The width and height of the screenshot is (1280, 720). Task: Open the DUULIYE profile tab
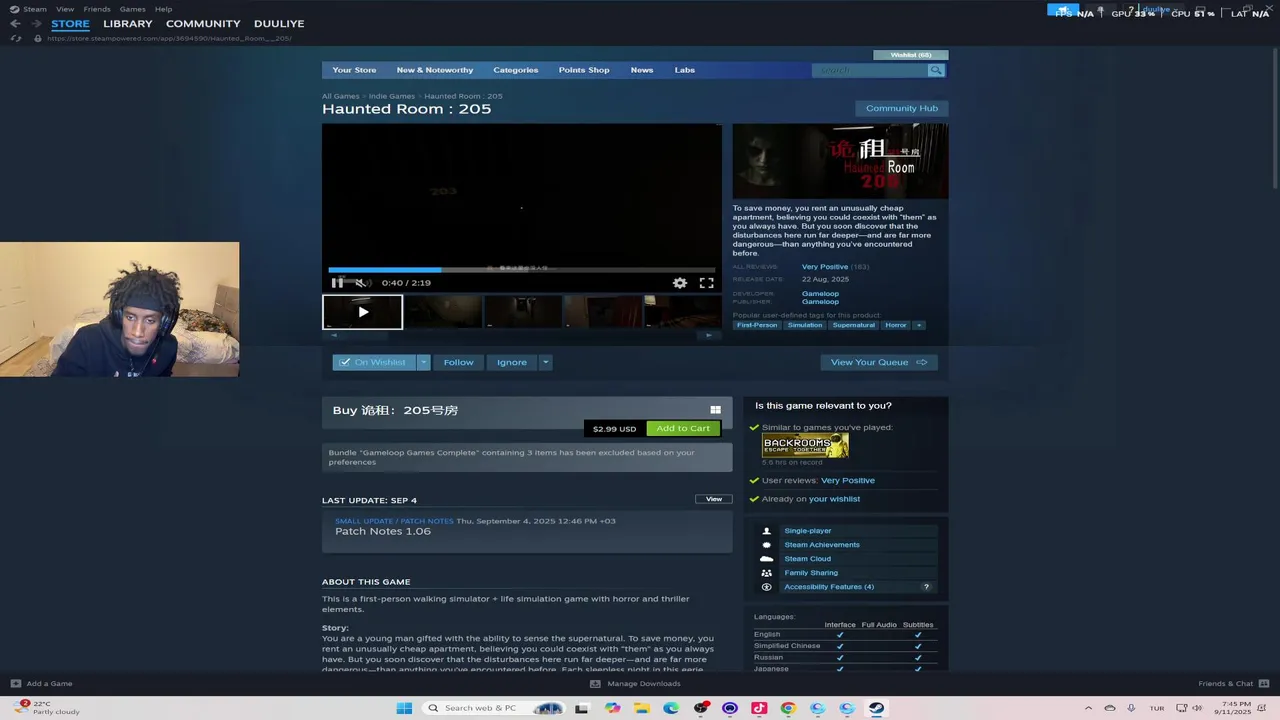coord(279,23)
